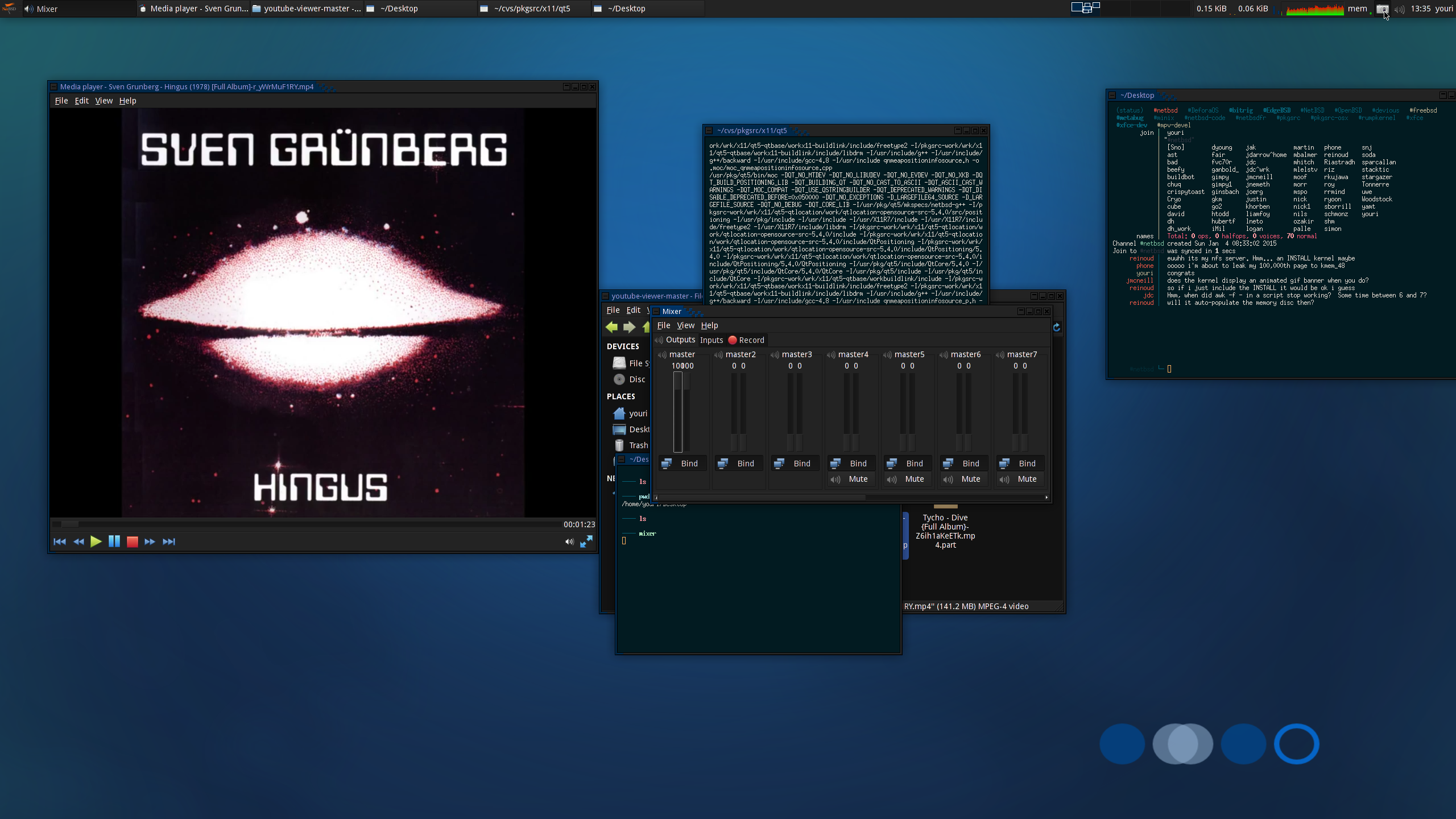Toggle Bind for master5 channel
This screenshot has width=1456, height=819.
tap(908, 464)
